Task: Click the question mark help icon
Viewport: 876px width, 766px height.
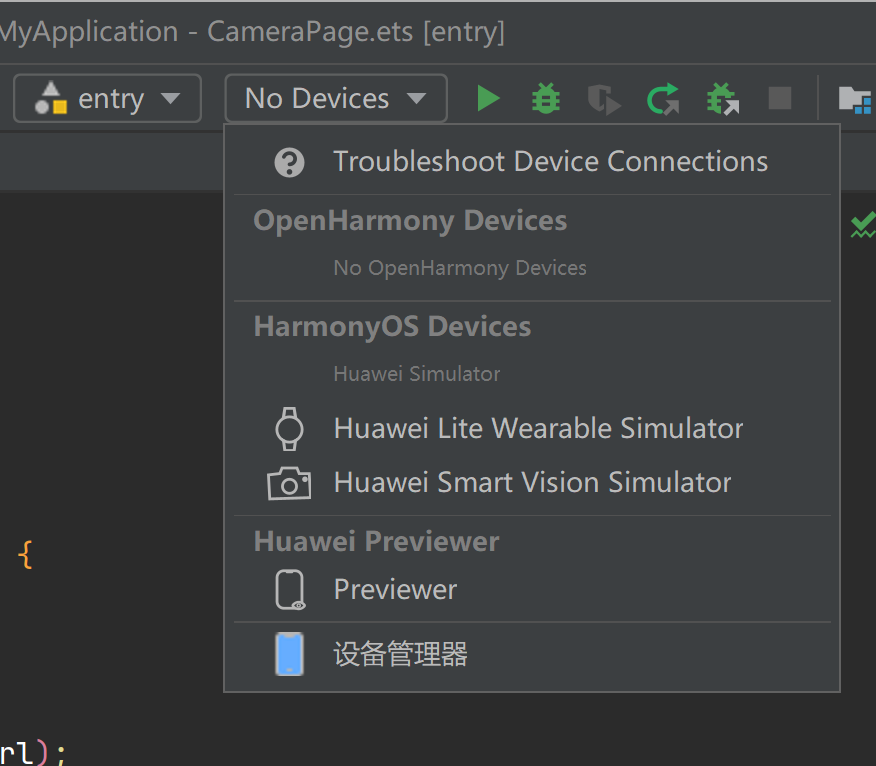Action: tap(289, 163)
